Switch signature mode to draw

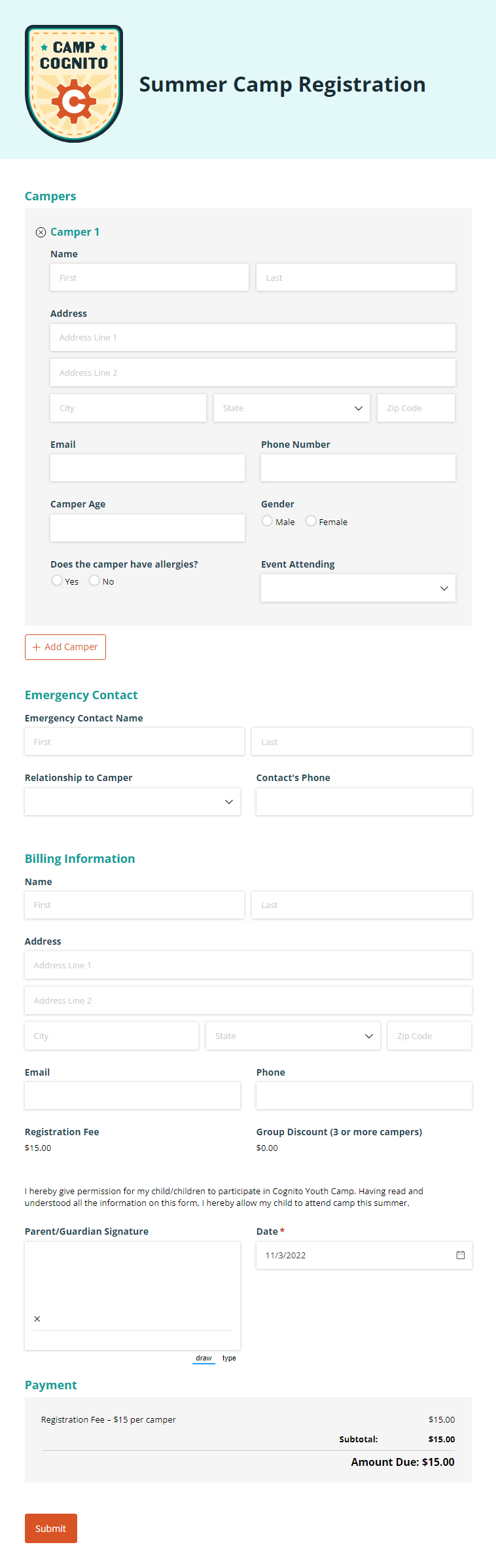tap(203, 1357)
